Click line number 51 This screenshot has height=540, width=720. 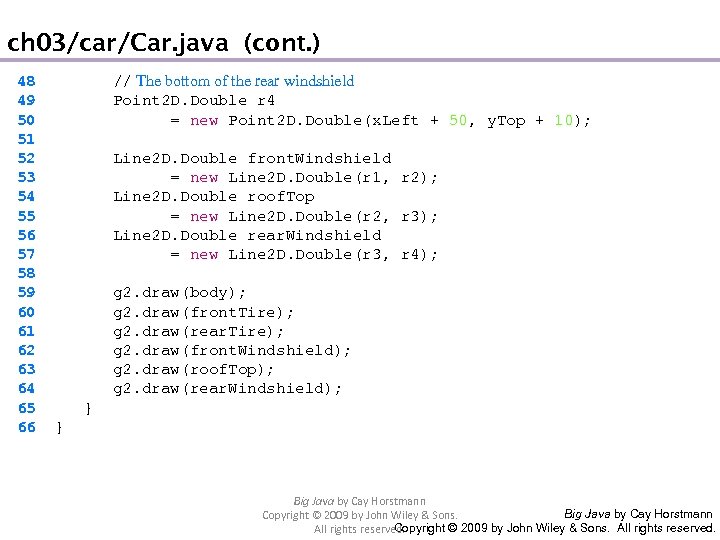[x=26, y=139]
